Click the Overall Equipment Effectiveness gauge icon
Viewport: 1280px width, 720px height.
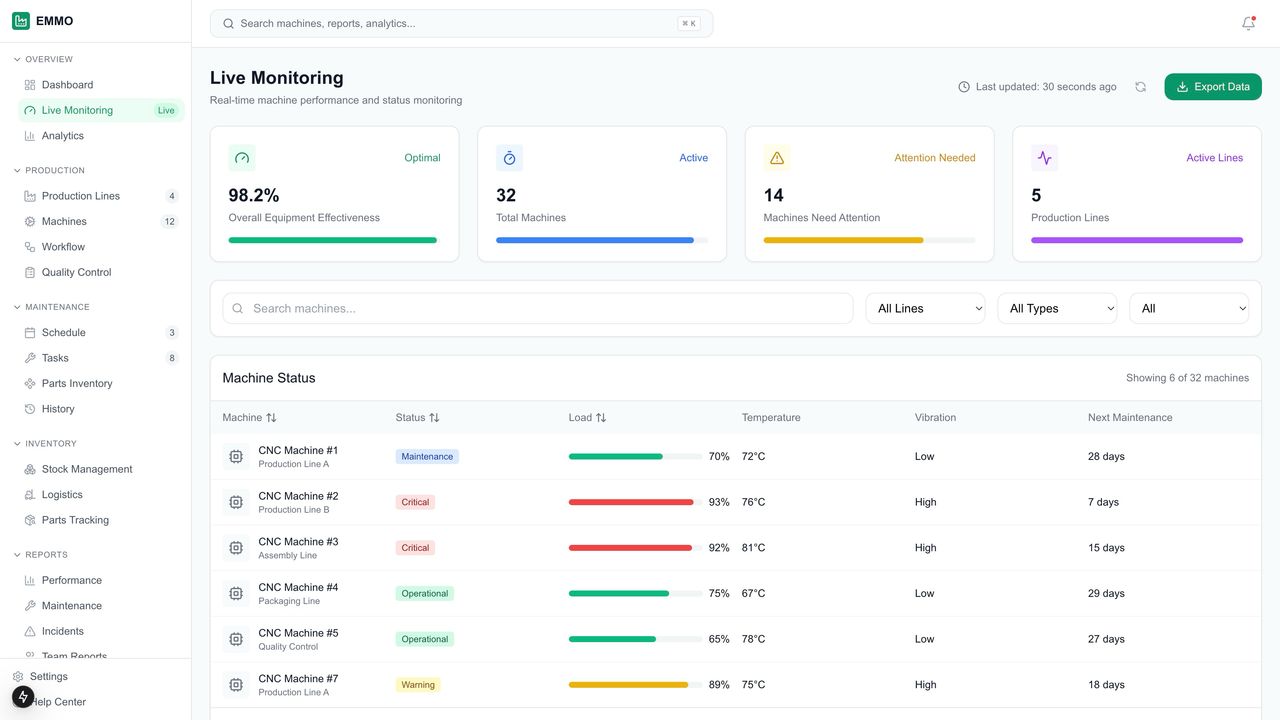point(242,158)
